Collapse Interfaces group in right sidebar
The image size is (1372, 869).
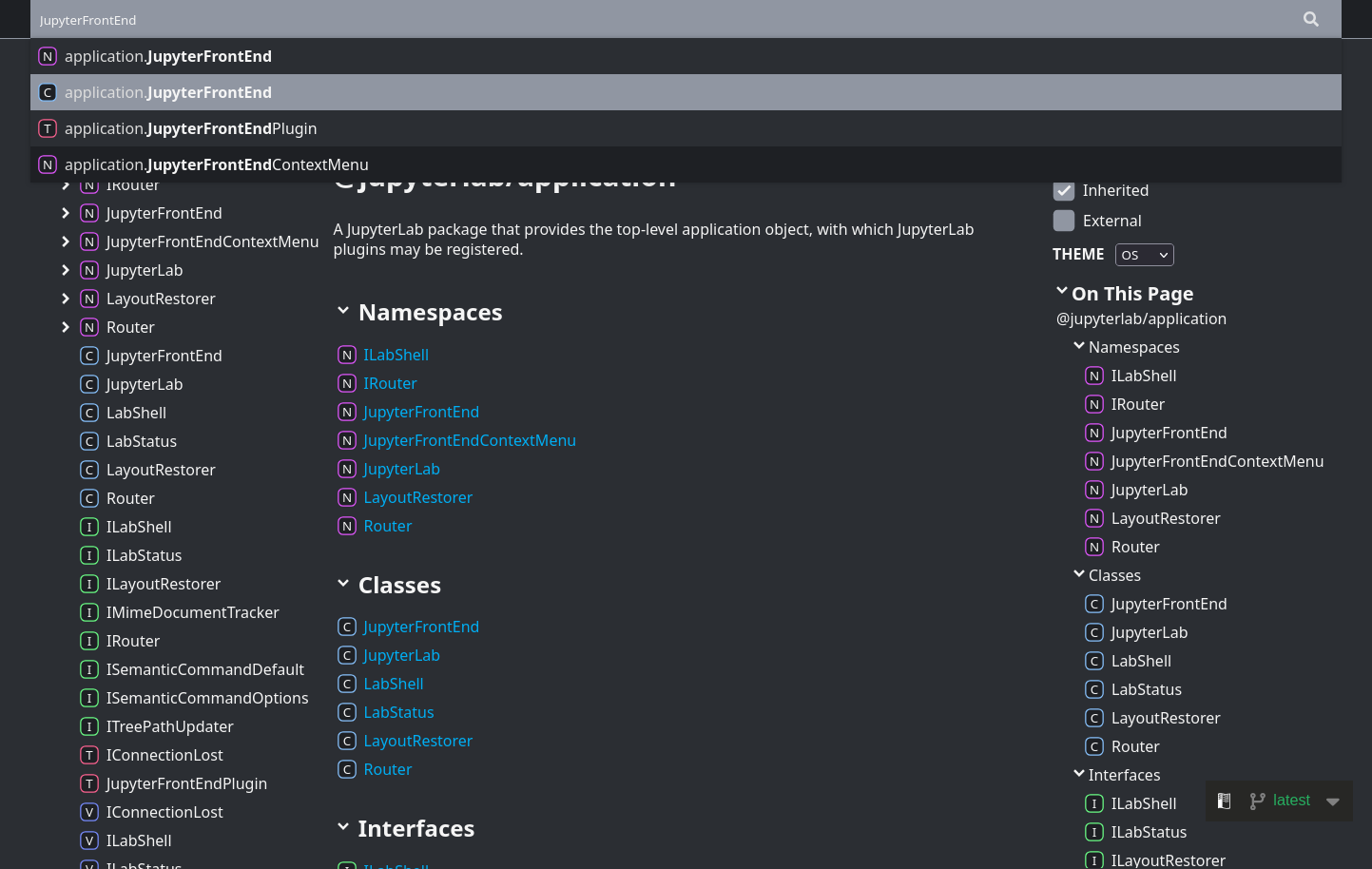click(1079, 774)
